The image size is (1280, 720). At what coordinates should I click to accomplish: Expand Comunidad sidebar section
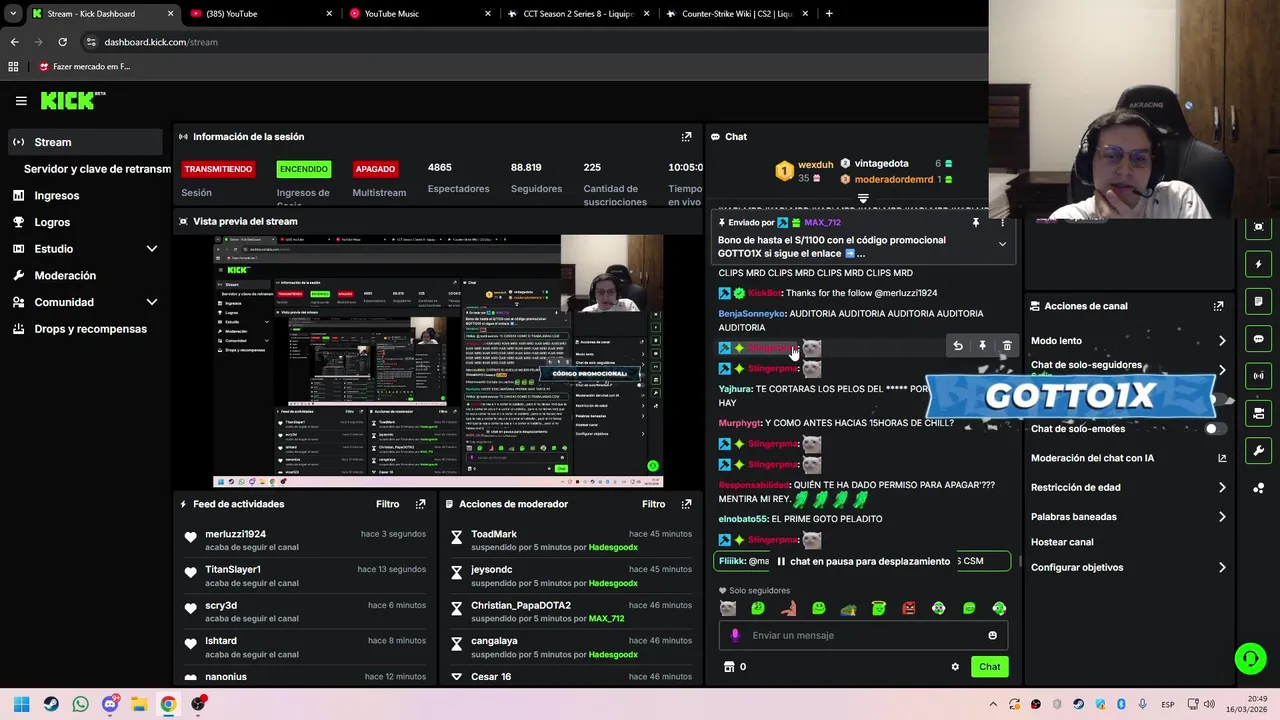pyautogui.click(x=152, y=302)
